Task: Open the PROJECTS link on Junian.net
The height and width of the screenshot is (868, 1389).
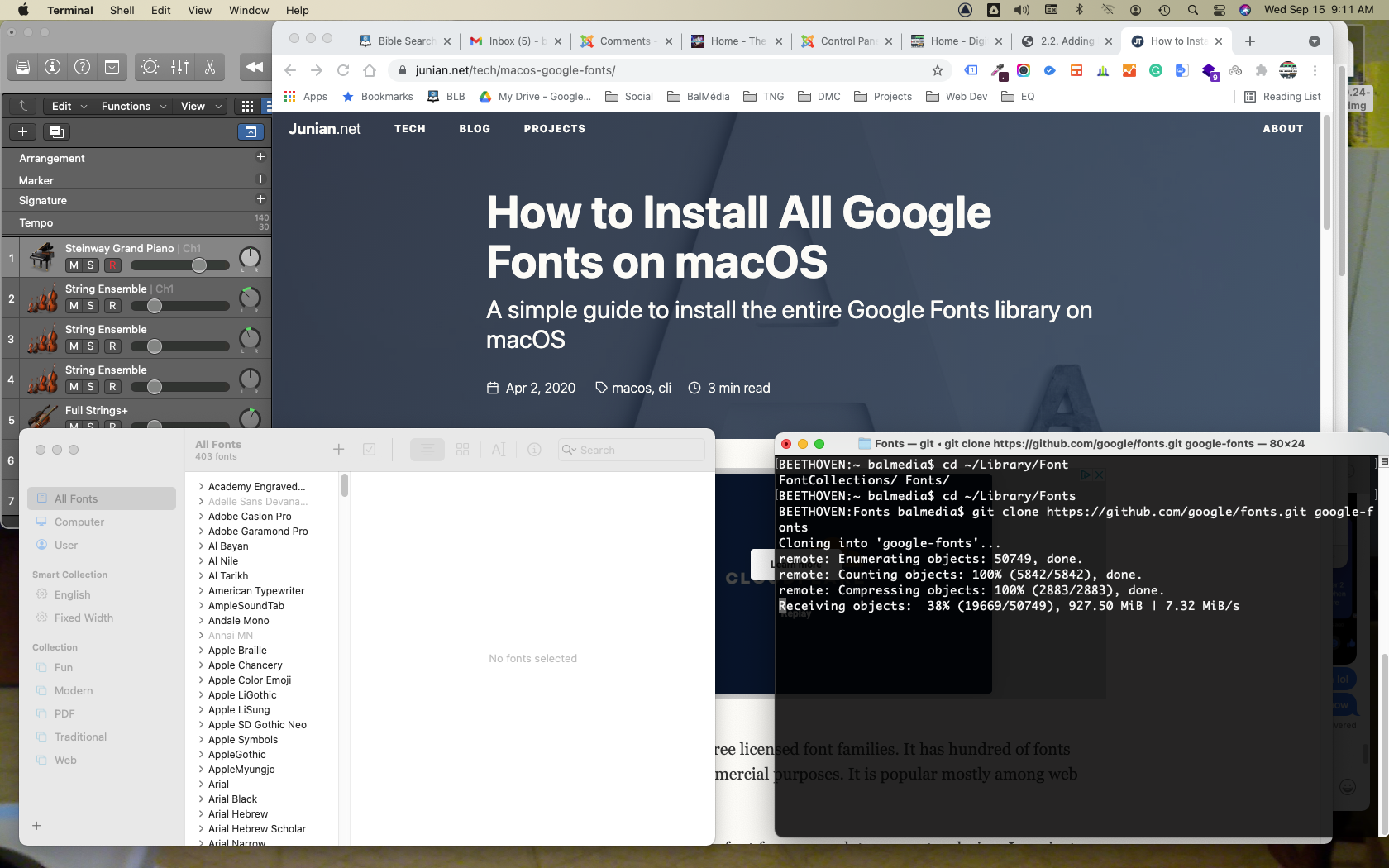Action: [x=554, y=128]
